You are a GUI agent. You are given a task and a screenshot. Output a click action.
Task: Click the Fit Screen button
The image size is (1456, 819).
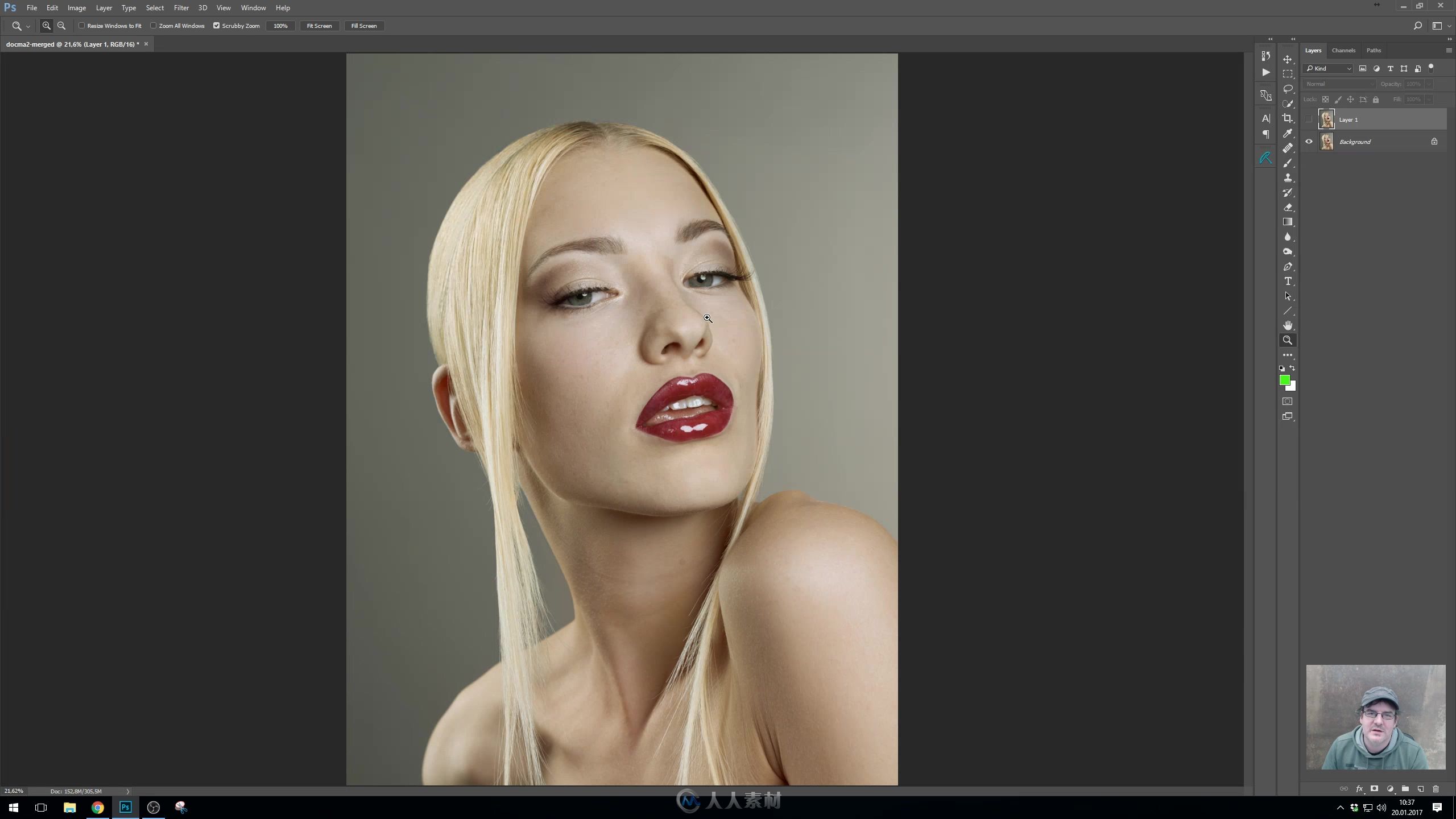[319, 26]
